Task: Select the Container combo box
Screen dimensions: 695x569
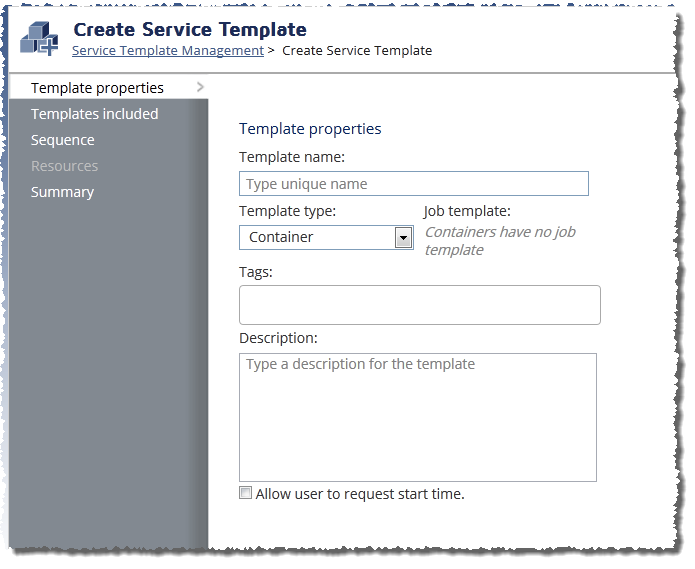Action: pos(326,238)
